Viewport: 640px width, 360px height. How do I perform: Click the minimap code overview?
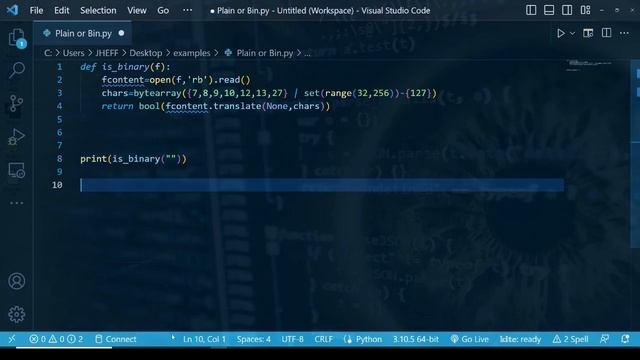[589, 65]
